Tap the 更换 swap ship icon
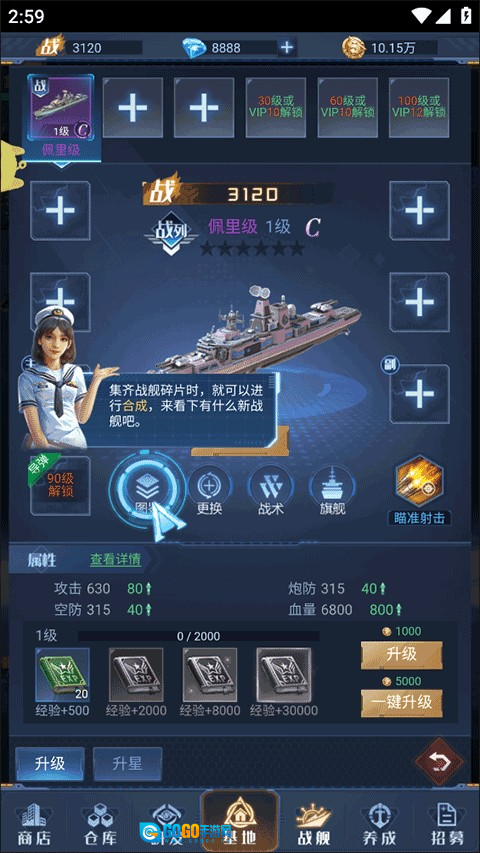The image size is (480, 853). [210, 491]
